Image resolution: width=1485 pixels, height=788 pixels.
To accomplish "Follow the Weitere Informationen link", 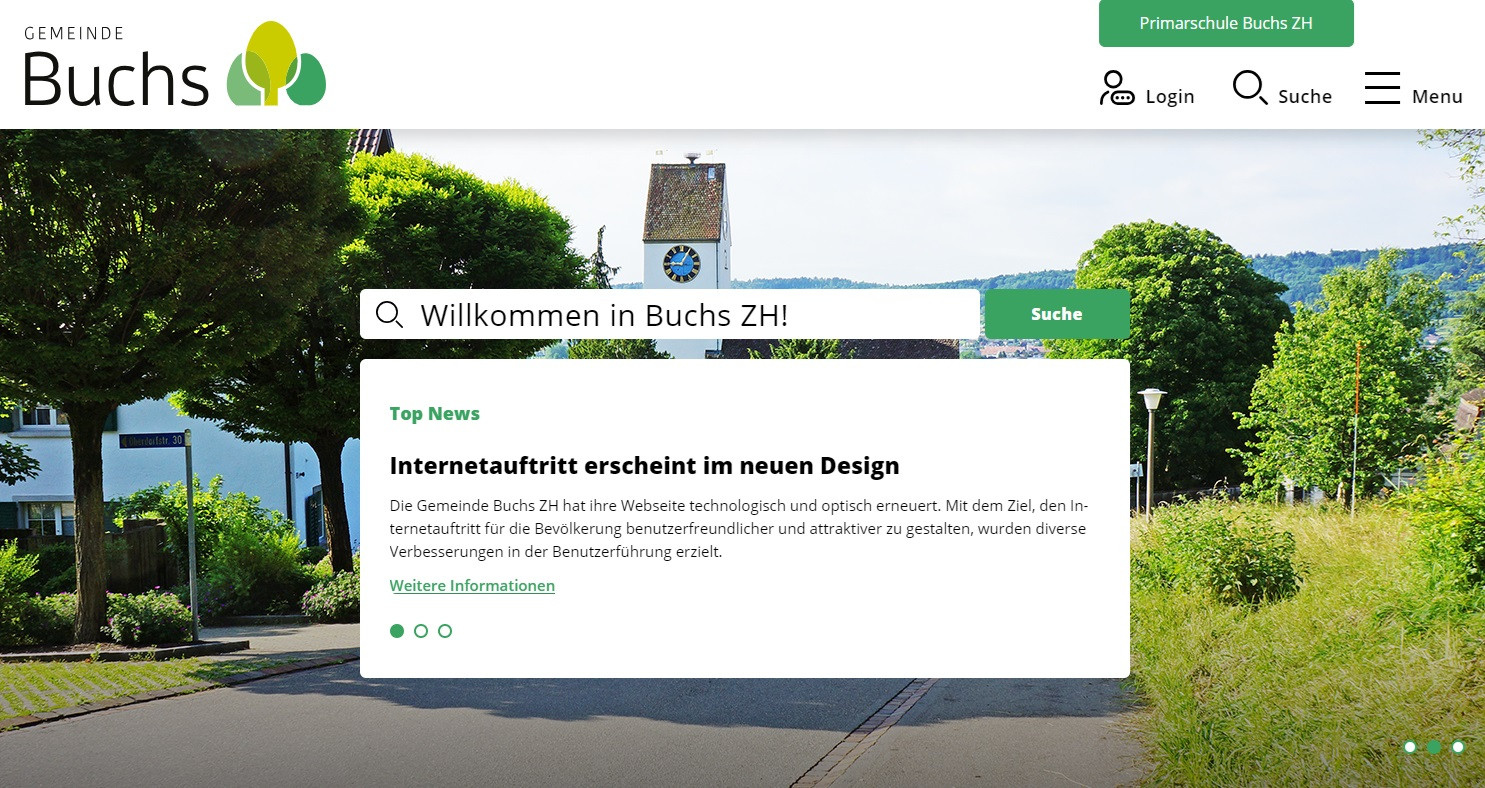I will [x=472, y=586].
